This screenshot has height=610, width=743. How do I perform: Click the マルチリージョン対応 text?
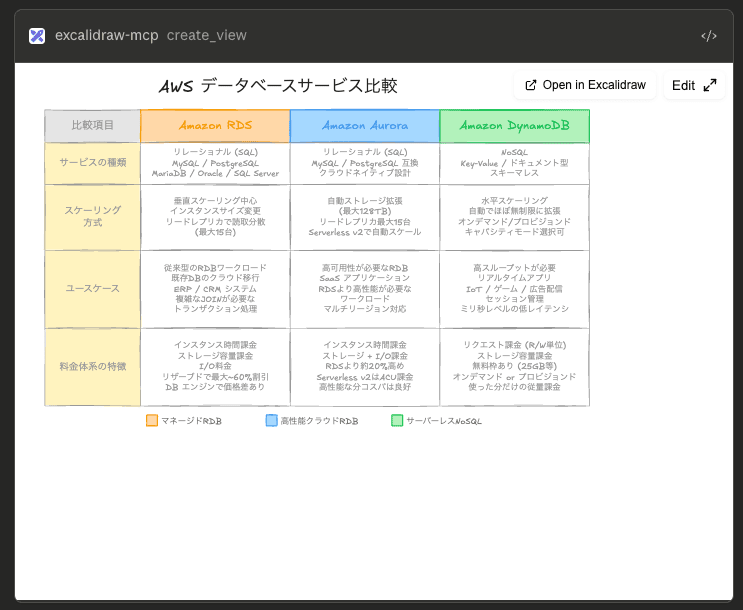(365, 309)
